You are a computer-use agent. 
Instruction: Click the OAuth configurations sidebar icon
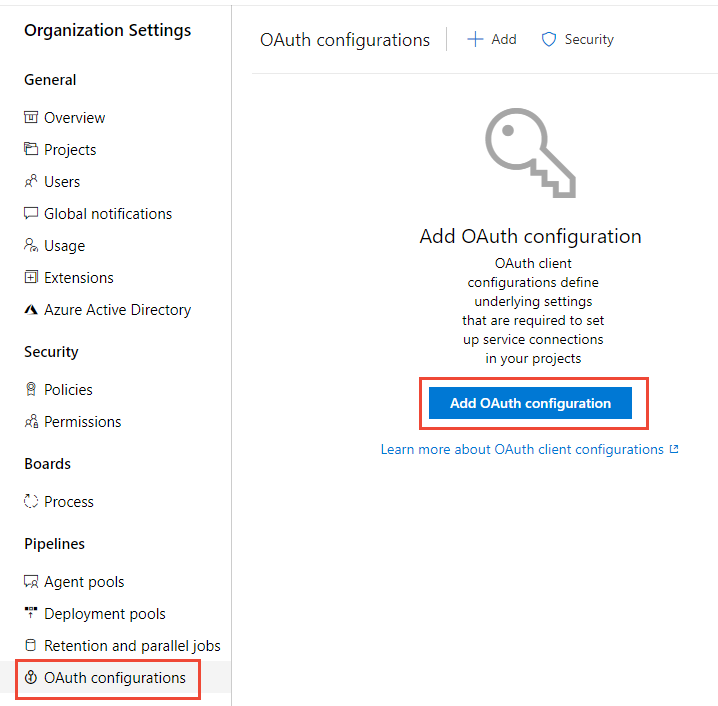31,677
